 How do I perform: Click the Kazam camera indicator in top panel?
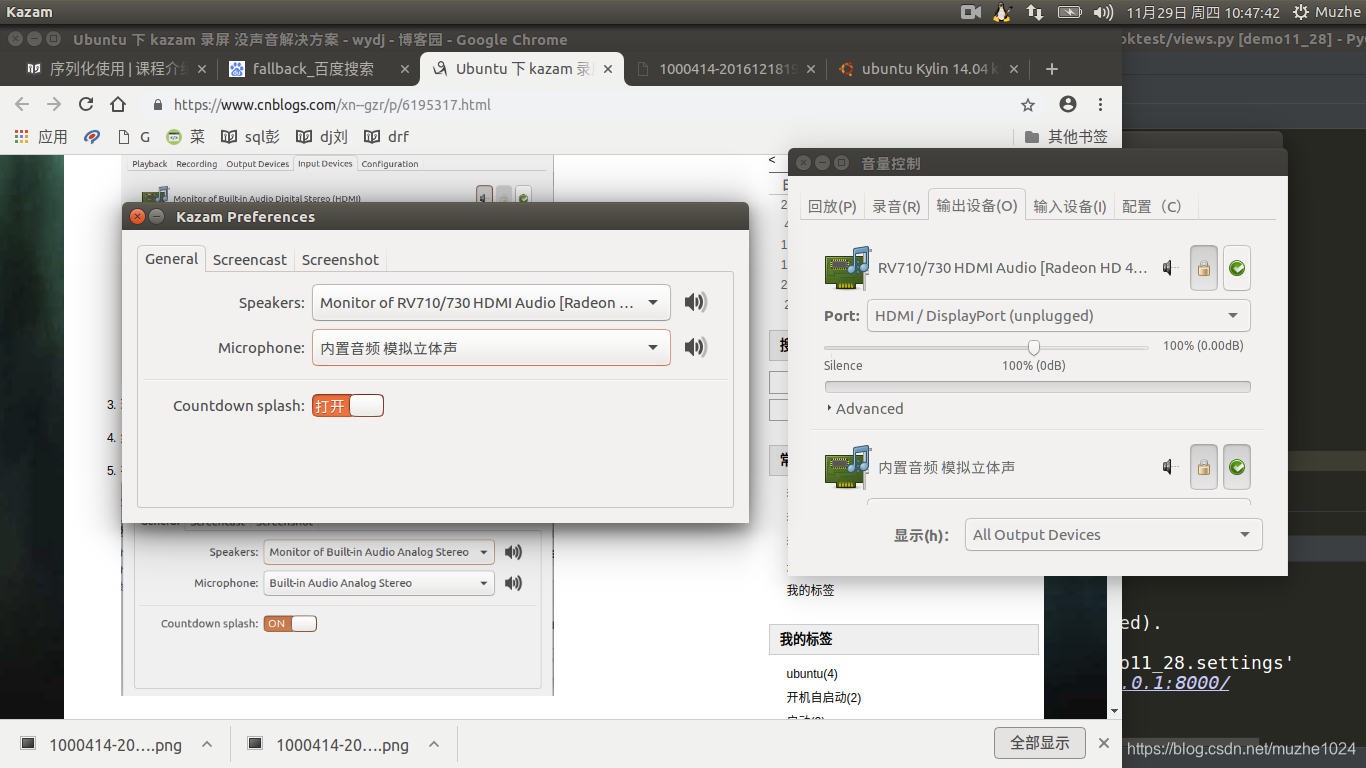pos(970,12)
